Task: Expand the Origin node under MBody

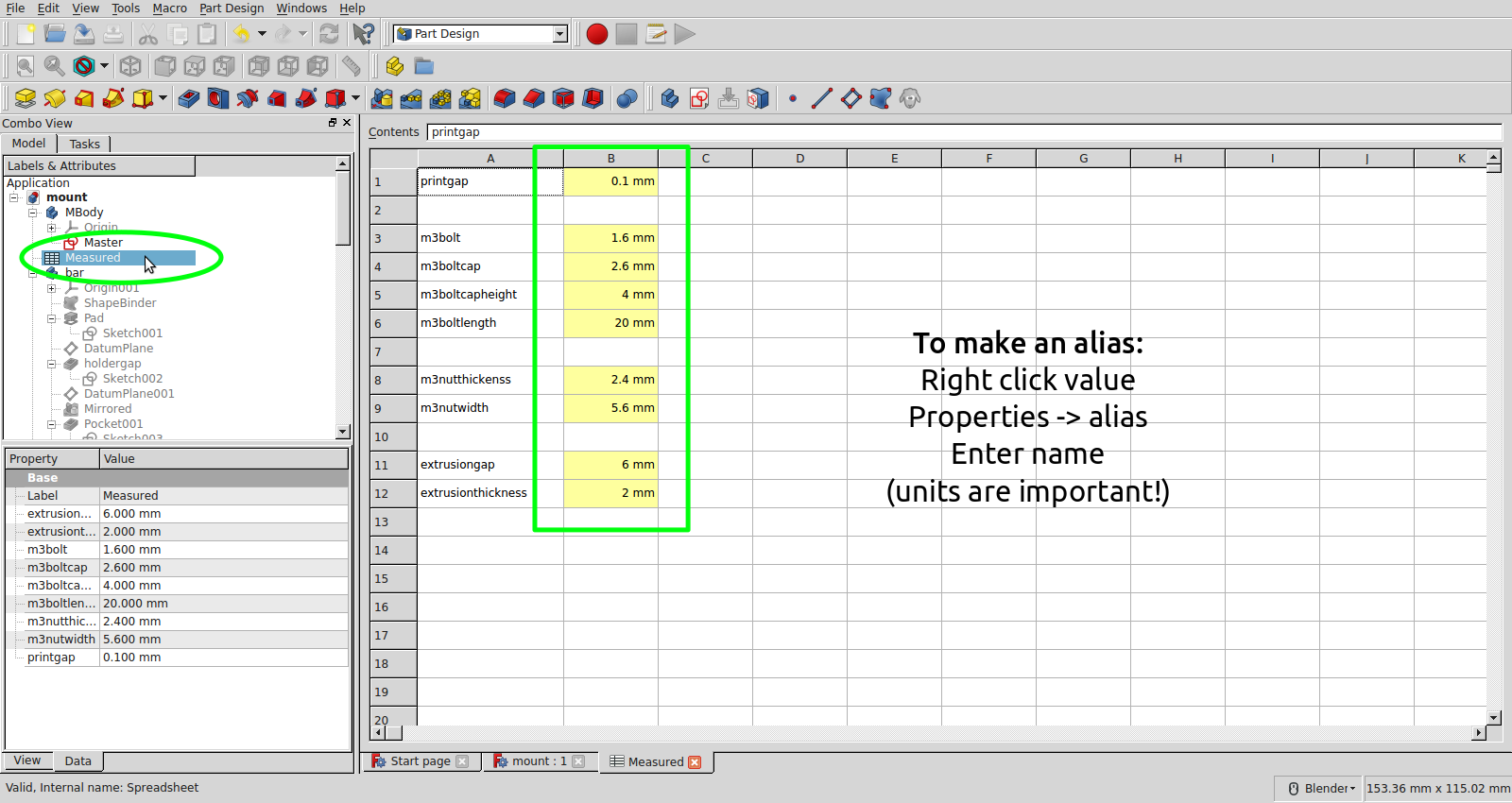Action: tap(52, 228)
